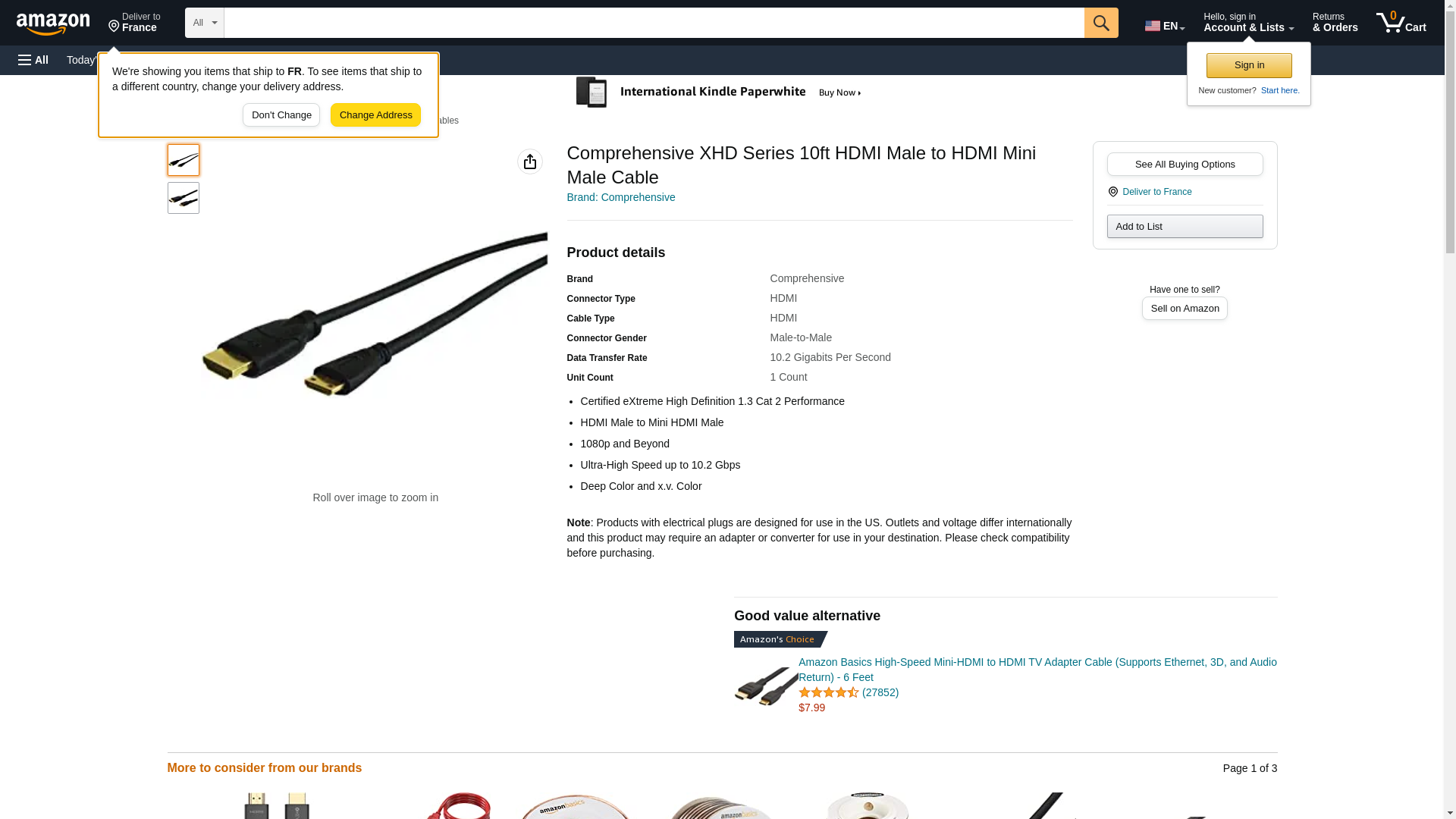Click See All Buying Options

(x=1185, y=165)
